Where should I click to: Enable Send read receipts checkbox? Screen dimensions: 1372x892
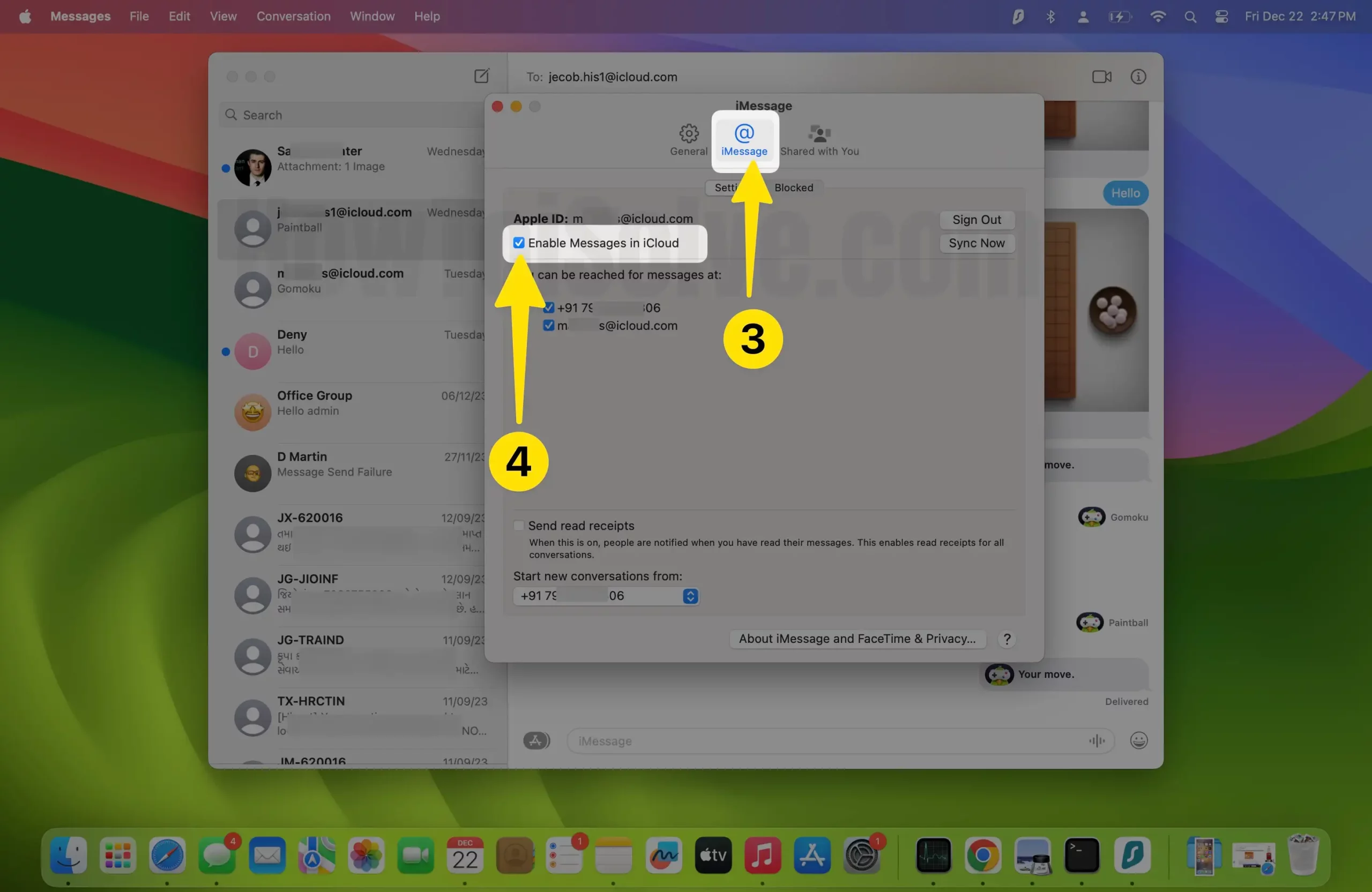click(x=519, y=526)
